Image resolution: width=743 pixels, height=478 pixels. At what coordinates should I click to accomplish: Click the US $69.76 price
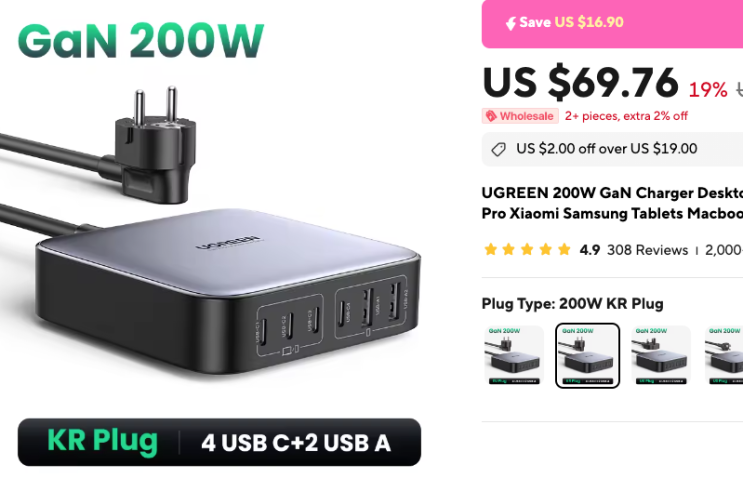580,82
